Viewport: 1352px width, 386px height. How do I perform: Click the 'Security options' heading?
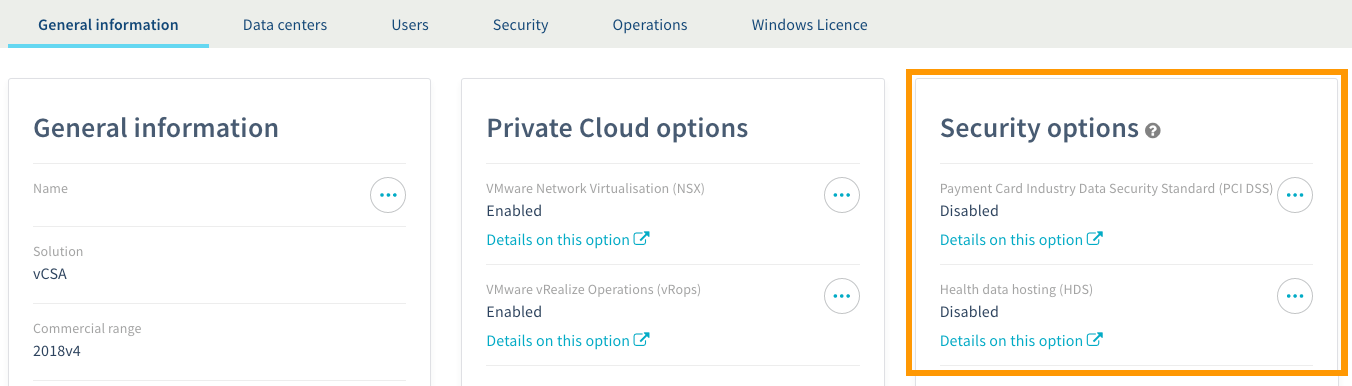click(1039, 128)
